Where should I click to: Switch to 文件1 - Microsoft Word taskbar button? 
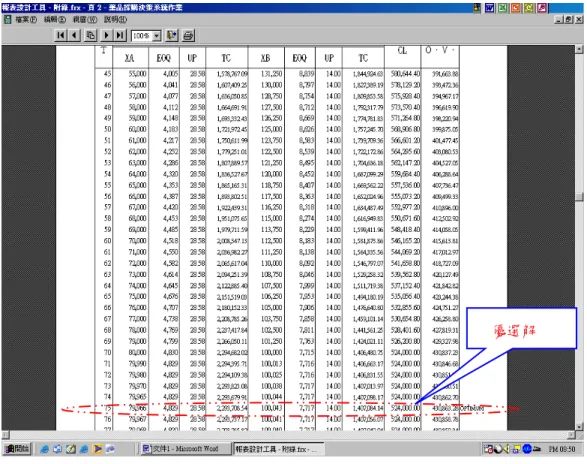point(186,449)
